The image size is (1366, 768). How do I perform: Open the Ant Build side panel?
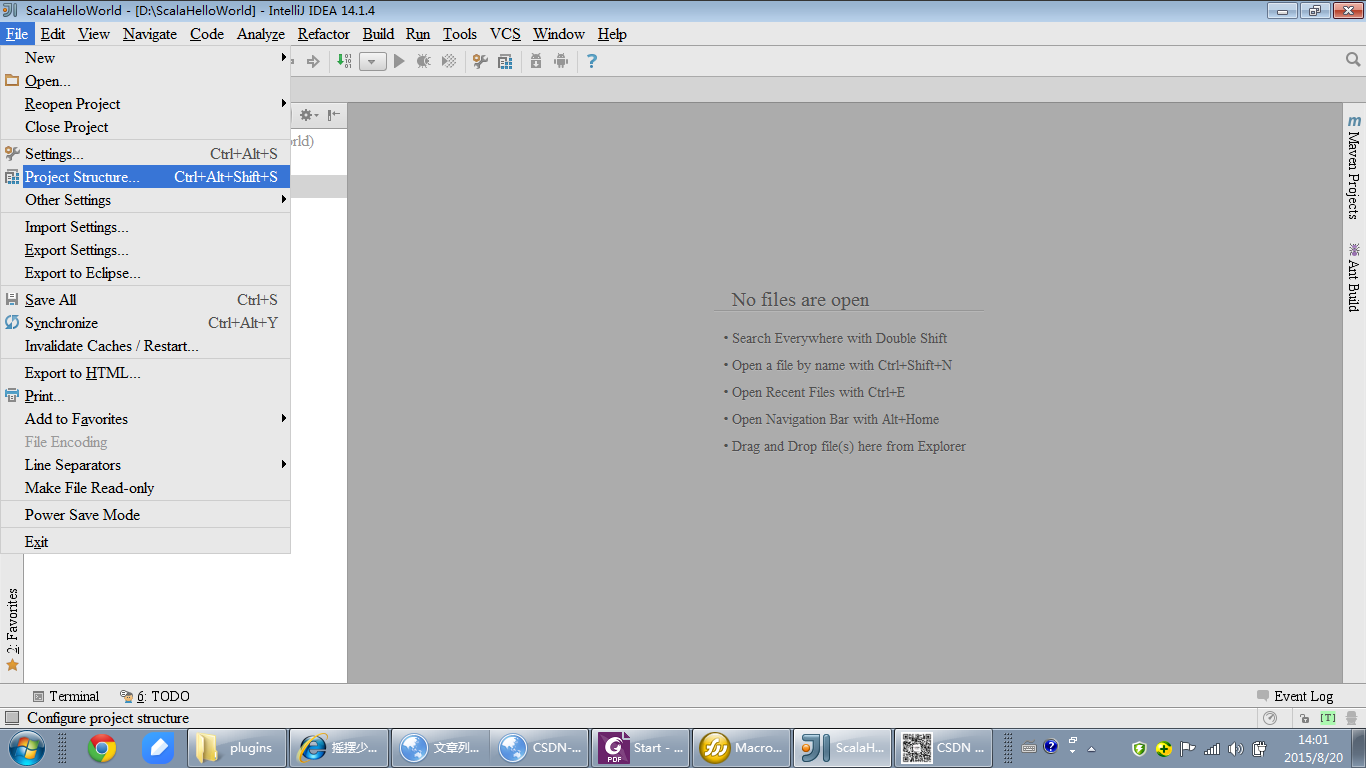(1354, 277)
